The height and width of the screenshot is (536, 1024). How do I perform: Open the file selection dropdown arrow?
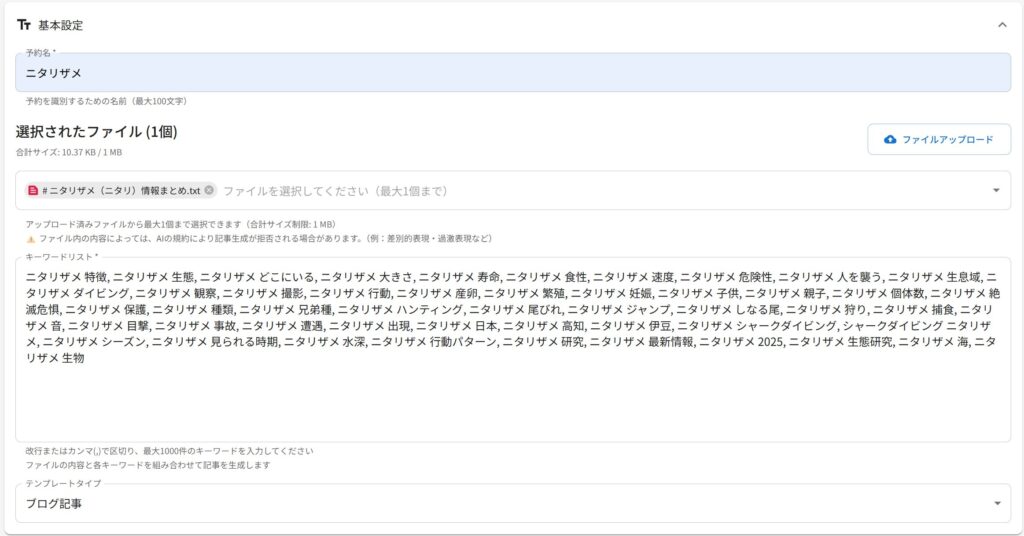click(x=996, y=190)
